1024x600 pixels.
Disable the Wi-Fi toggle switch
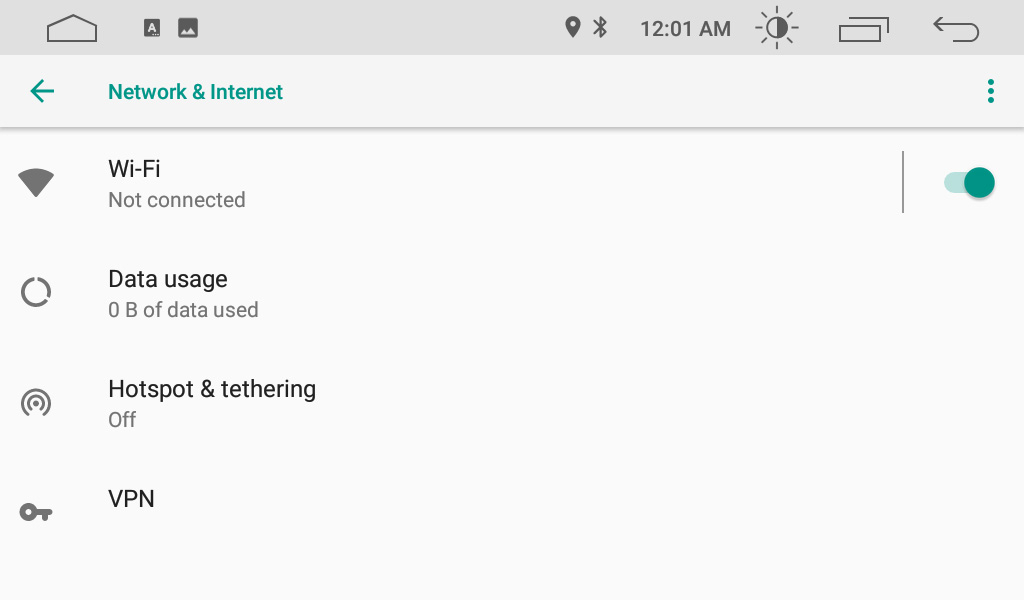tap(968, 182)
